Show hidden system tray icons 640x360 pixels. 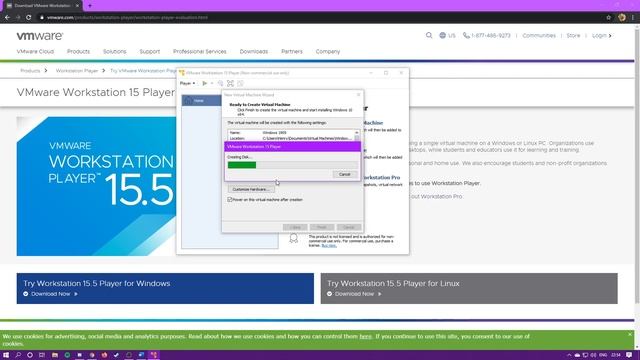click(569, 355)
